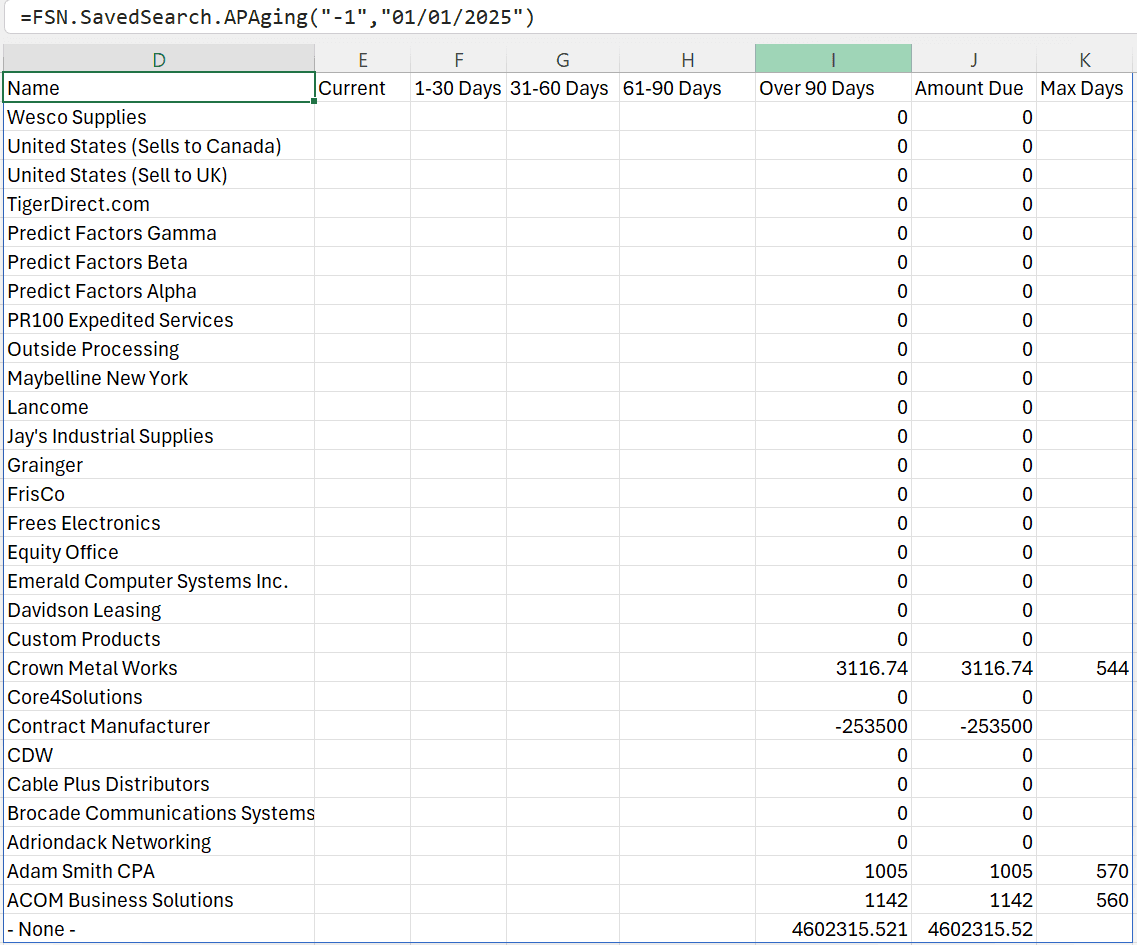1137x945 pixels.
Task: Click the Over 90 Days header cell
Action: point(833,88)
